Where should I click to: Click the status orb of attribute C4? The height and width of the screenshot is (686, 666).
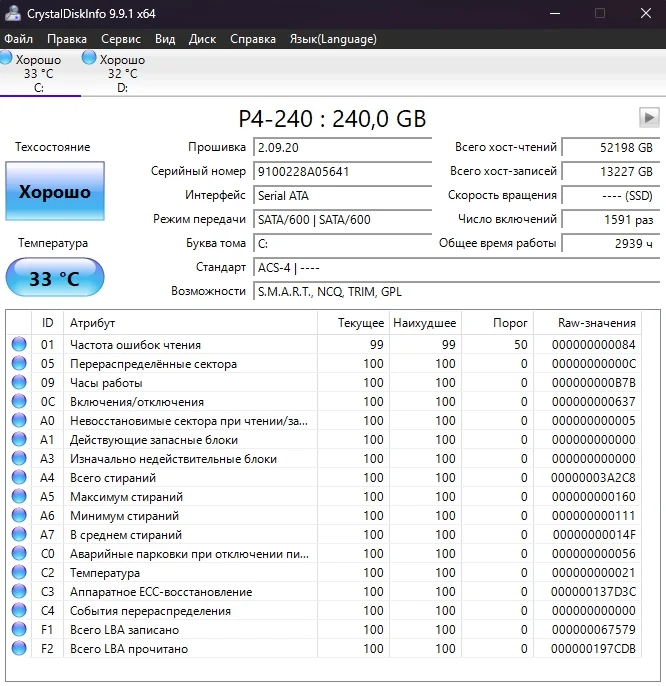coord(19,610)
